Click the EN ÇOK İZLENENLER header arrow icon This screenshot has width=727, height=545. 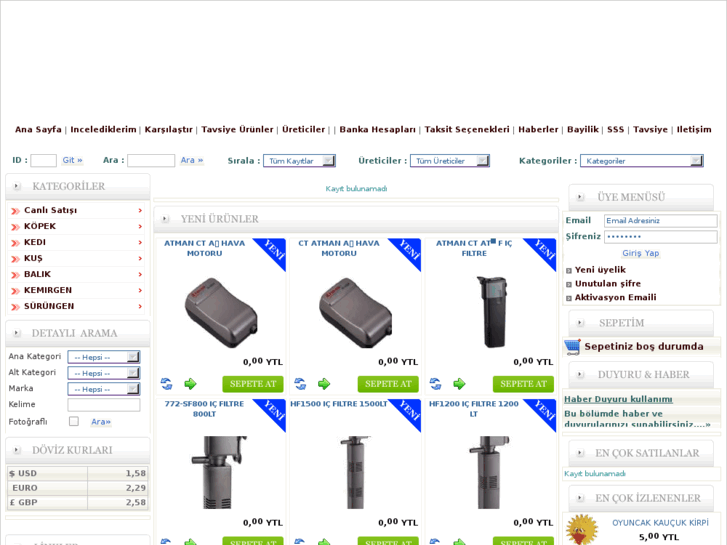coord(580,498)
